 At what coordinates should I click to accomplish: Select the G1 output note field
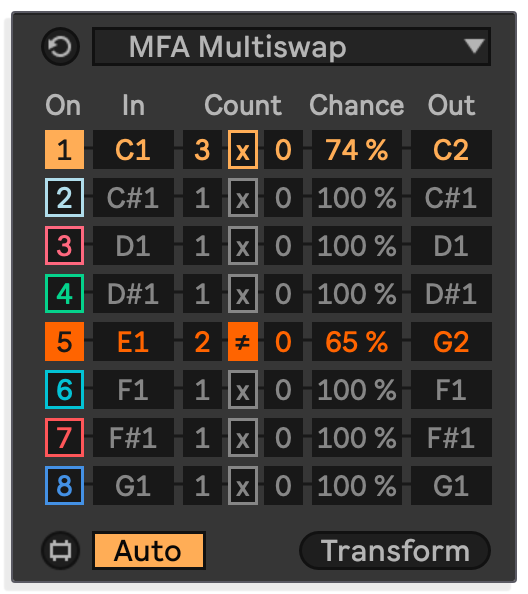(451, 485)
